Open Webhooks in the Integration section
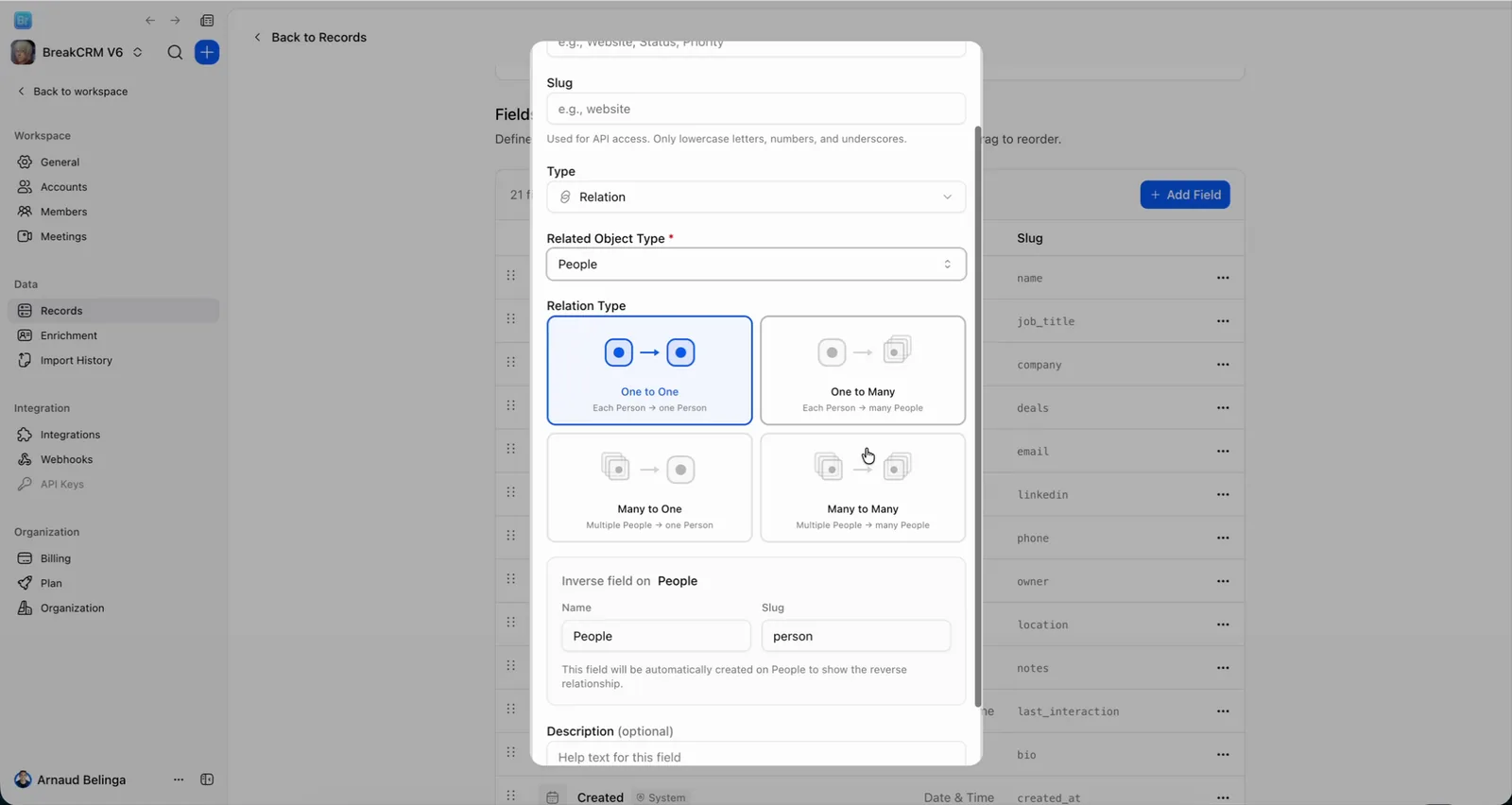This screenshot has height=805, width=1512. (66, 459)
